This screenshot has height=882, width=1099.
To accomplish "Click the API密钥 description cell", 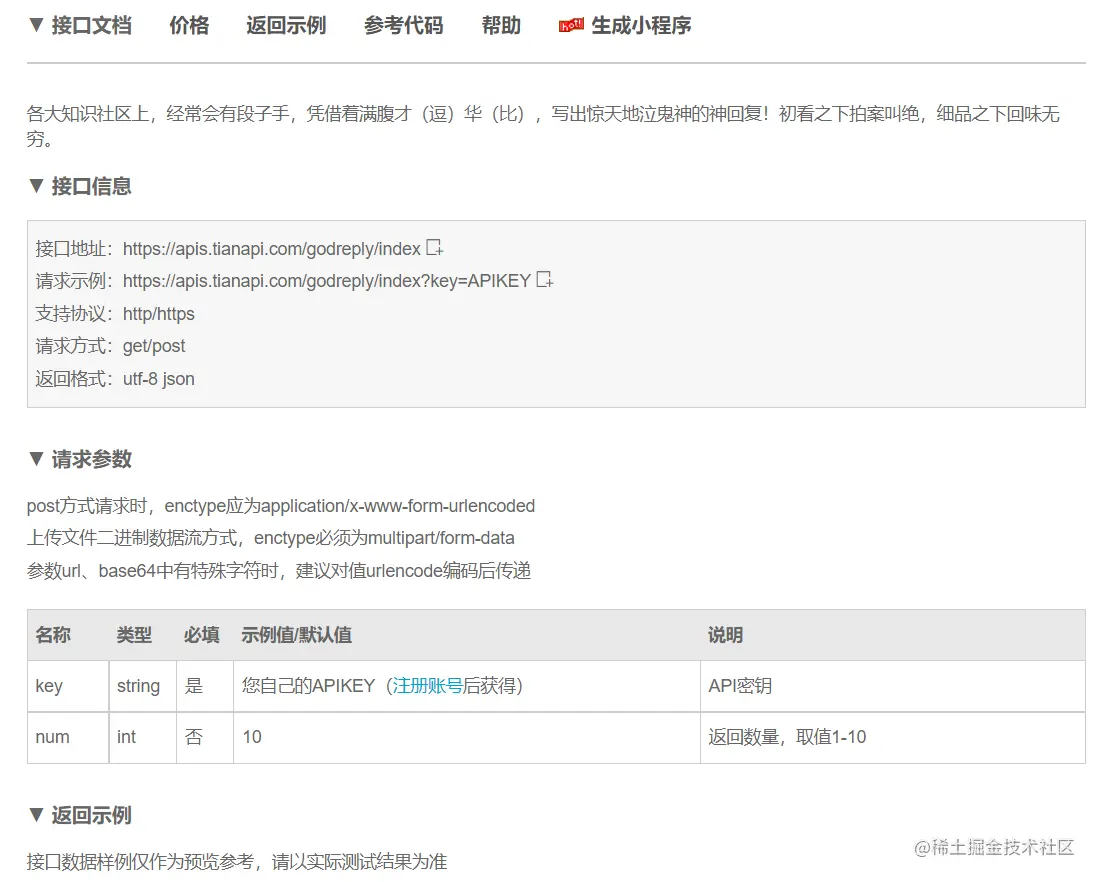I will click(893, 686).
